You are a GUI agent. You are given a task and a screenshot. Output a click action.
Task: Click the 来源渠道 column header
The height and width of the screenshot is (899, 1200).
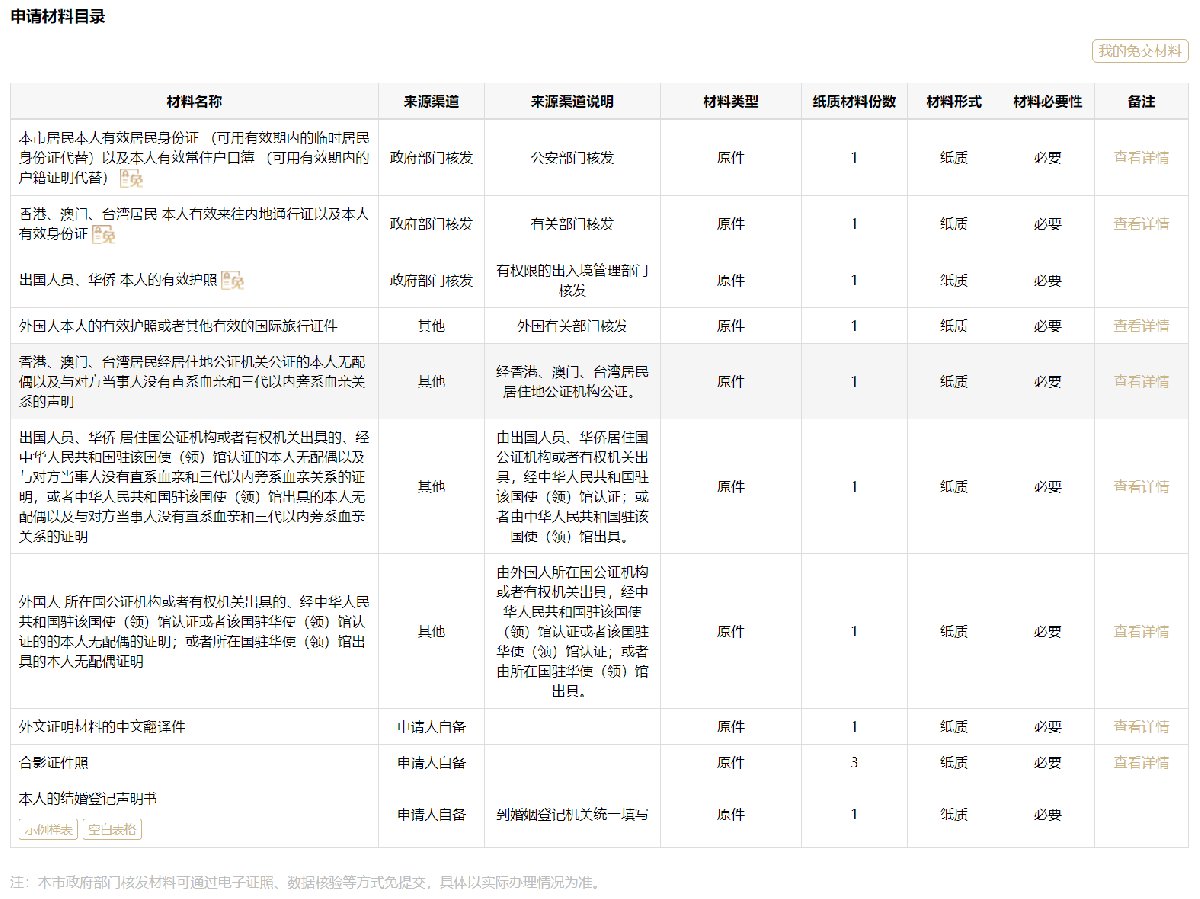tap(431, 102)
